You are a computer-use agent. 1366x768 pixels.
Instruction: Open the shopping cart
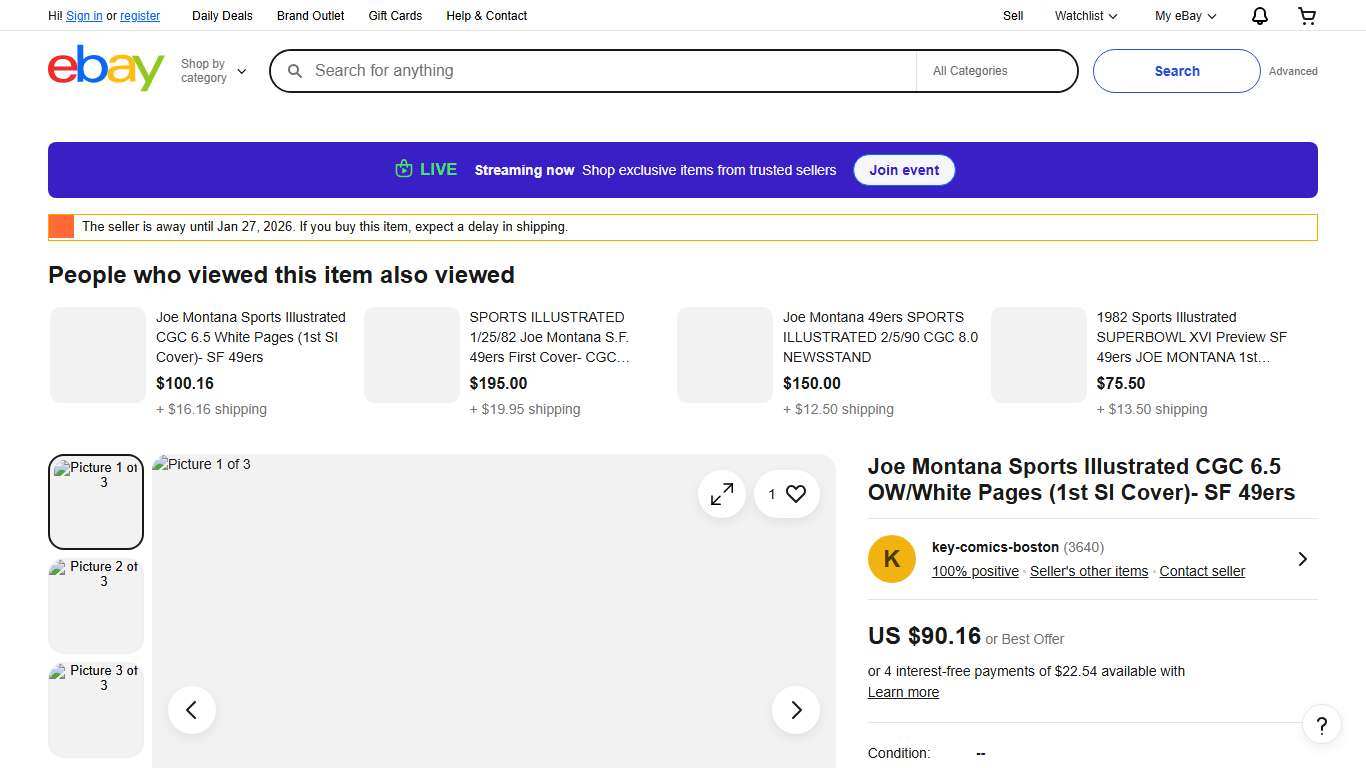(1306, 16)
